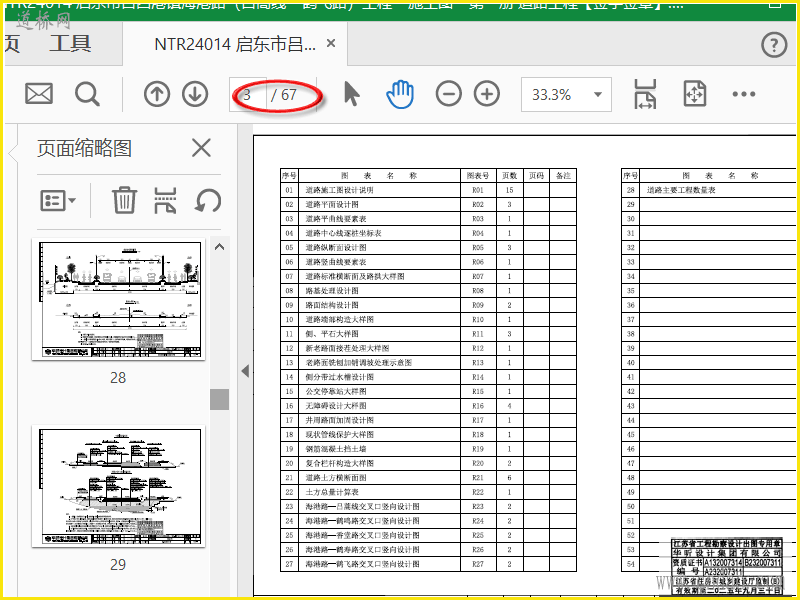Click row 道路施工图设计说明
Image resolution: width=800 pixels, height=600 pixels.
pyautogui.click(x=429, y=190)
